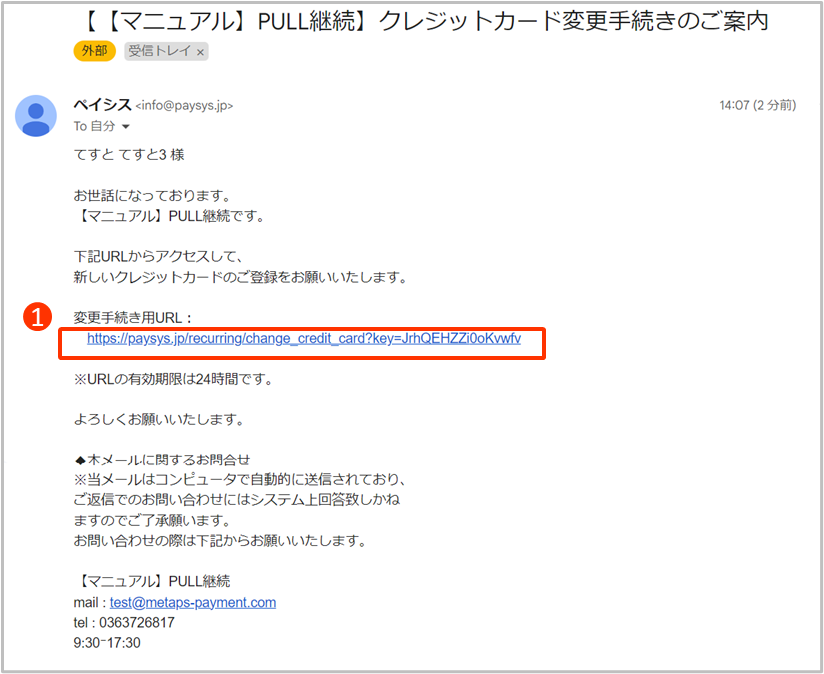The height and width of the screenshot is (674, 824).
Task: Click the よろしくお願いいたします closing line
Action: (x=159, y=419)
